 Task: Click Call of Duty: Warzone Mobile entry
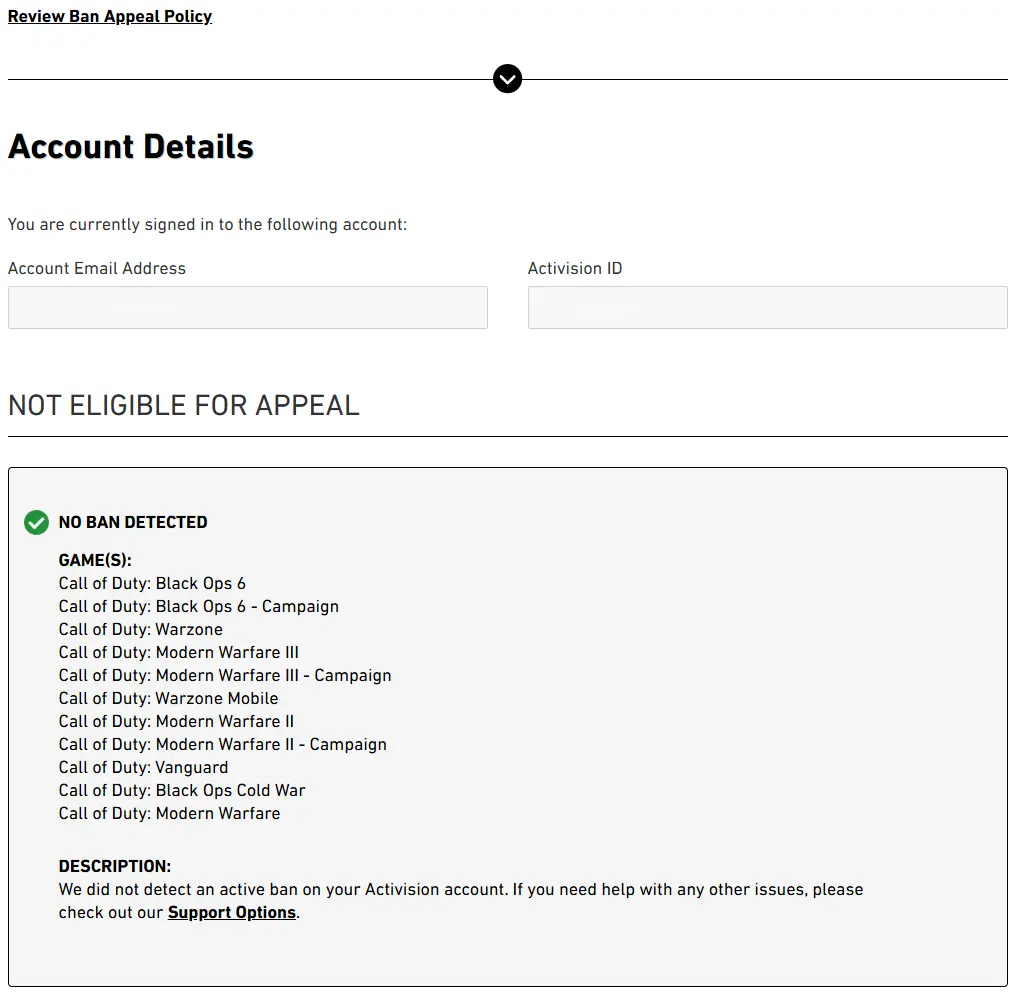click(169, 698)
